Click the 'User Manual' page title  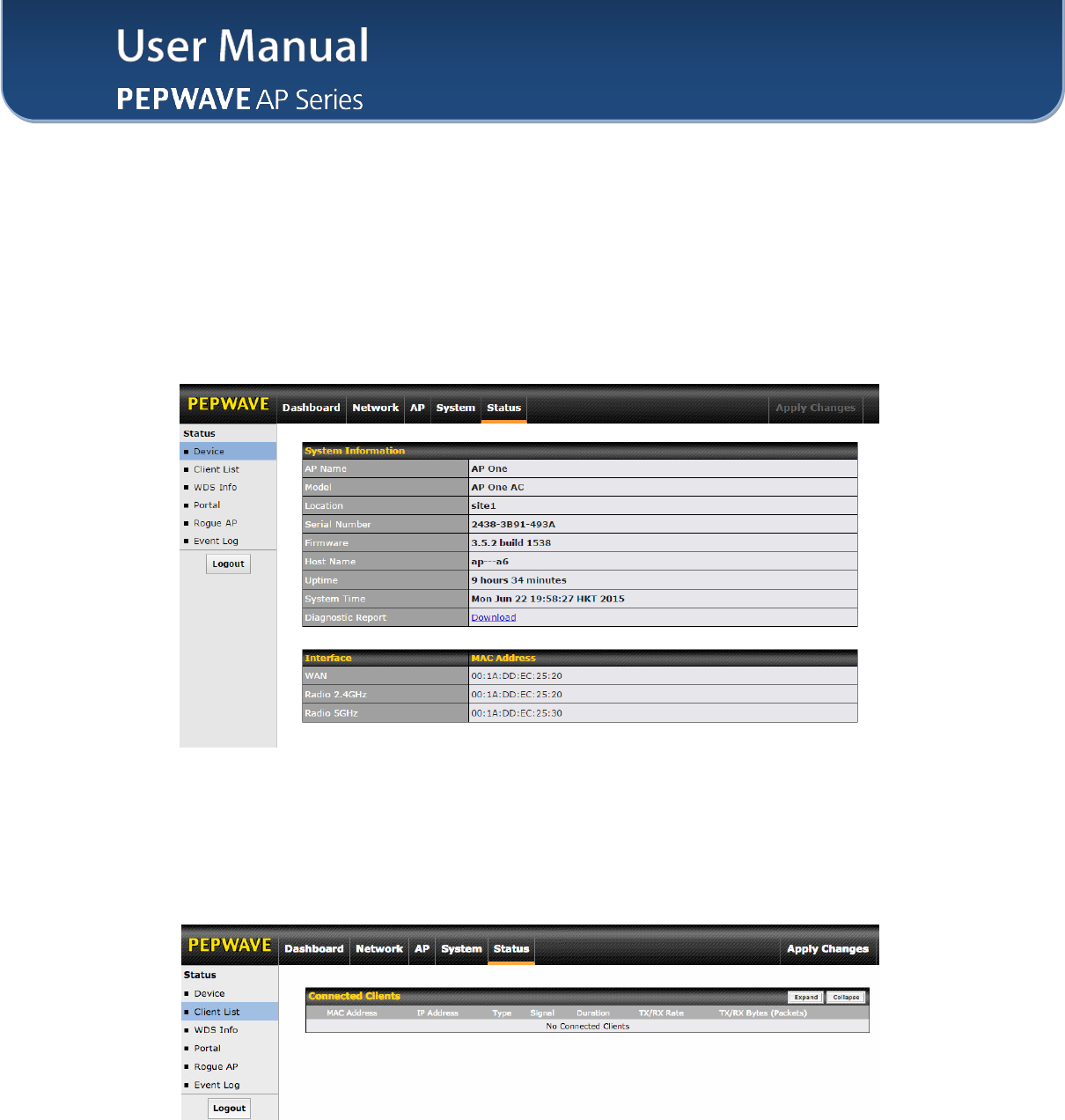pos(243,46)
